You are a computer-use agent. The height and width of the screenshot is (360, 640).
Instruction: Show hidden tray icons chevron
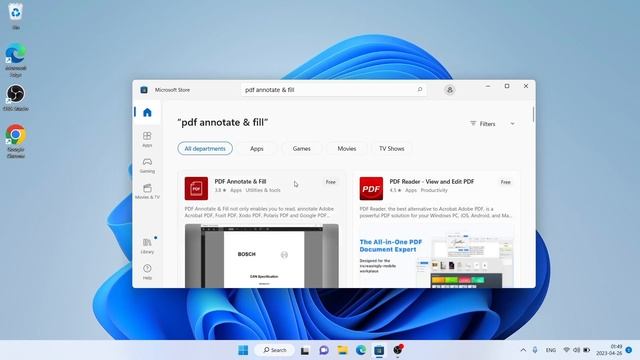[x=523, y=350]
